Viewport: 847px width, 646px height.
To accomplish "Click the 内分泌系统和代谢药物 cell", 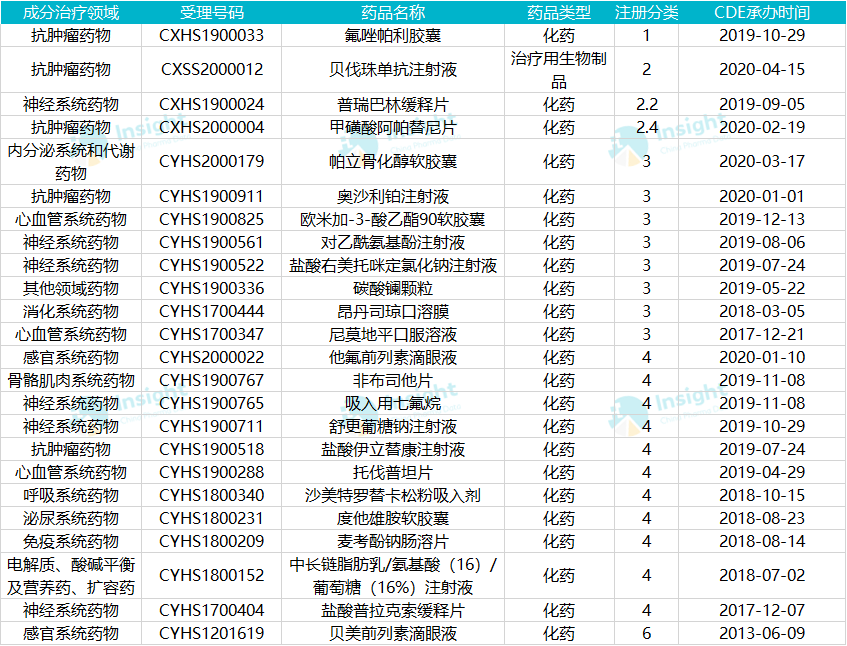I will click(x=71, y=162).
